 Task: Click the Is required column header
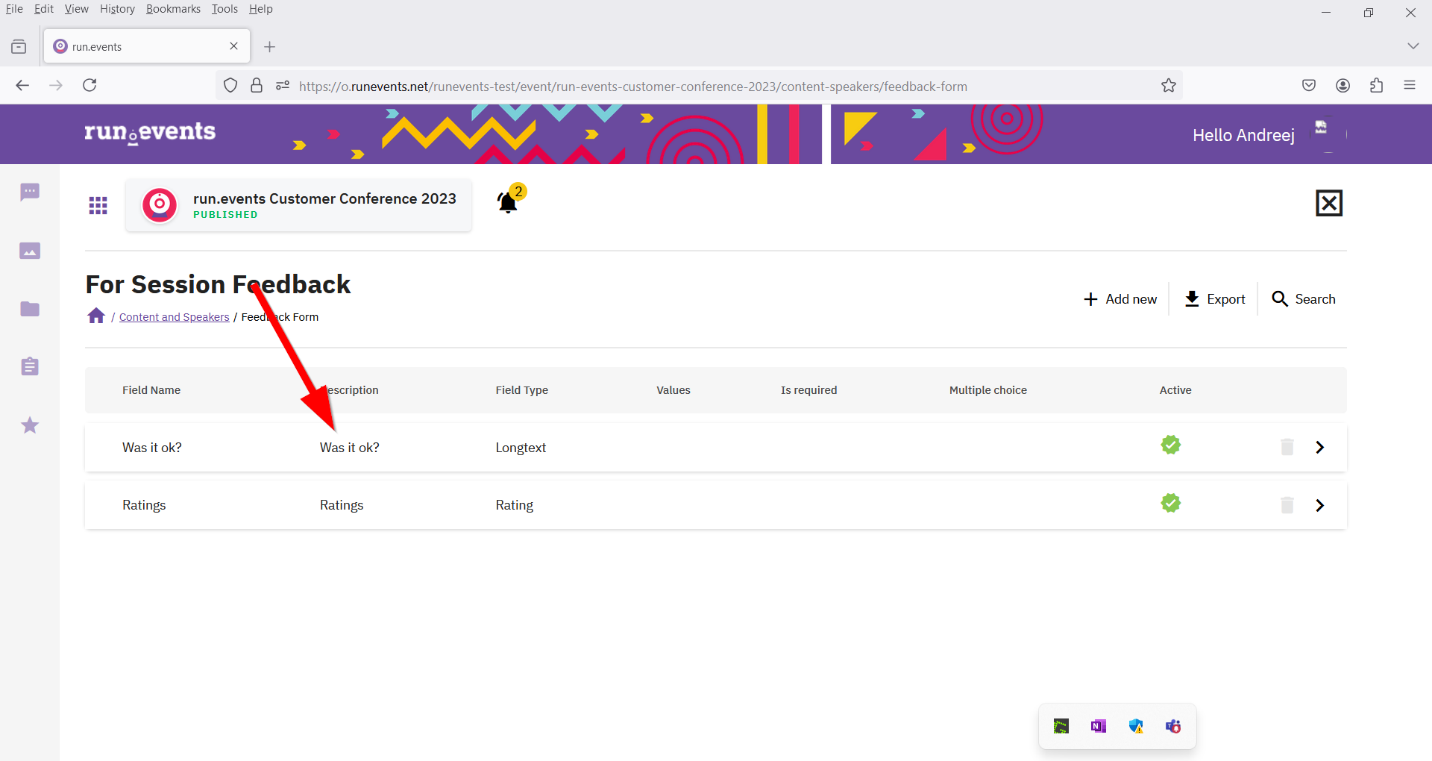click(x=809, y=390)
